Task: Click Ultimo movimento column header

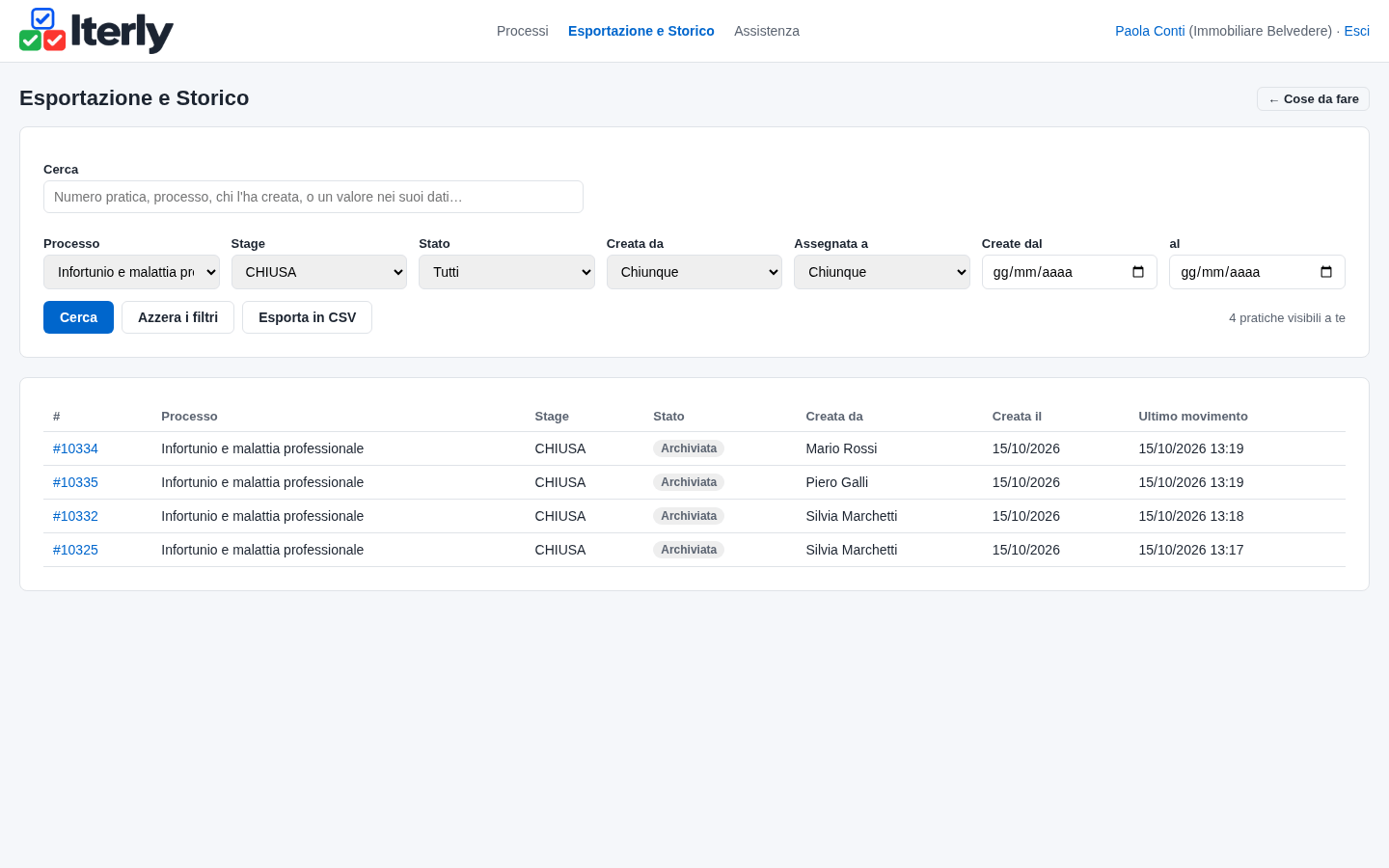Action: click(x=1193, y=417)
